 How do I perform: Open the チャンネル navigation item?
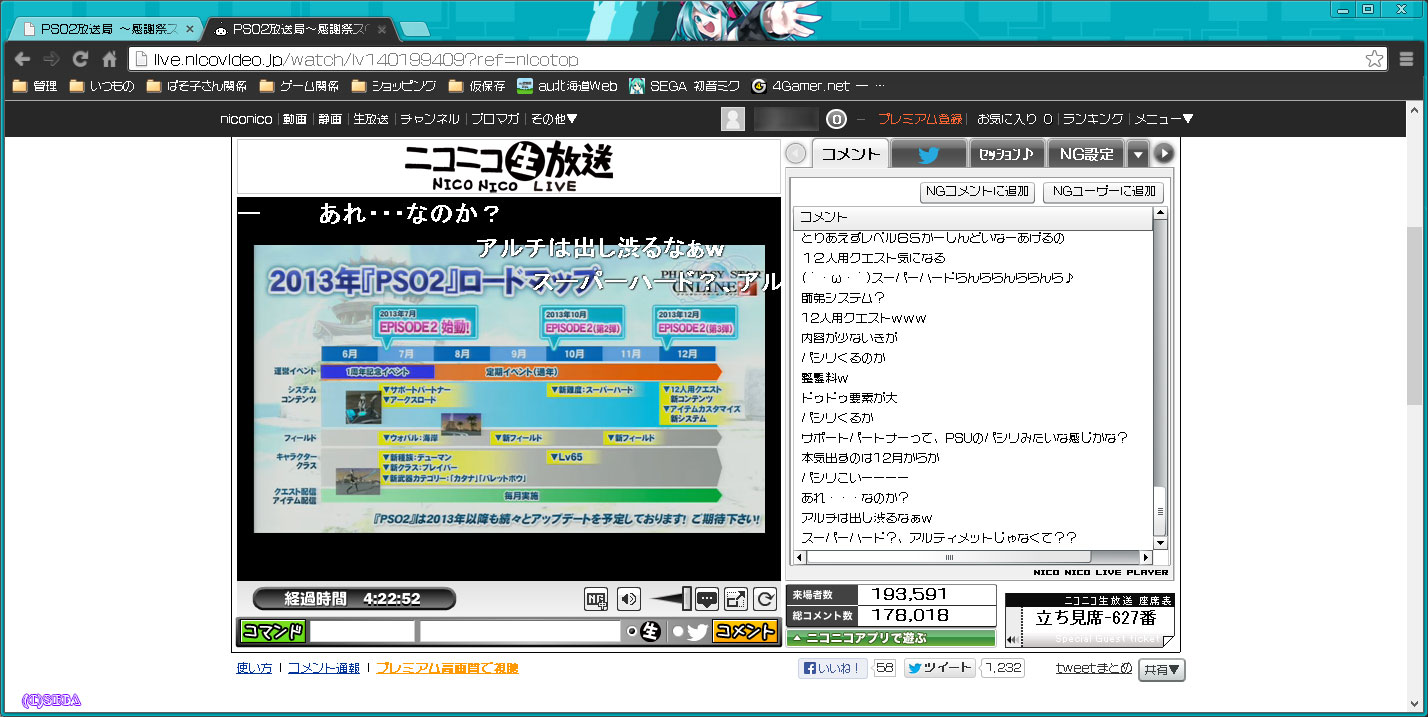coord(430,119)
